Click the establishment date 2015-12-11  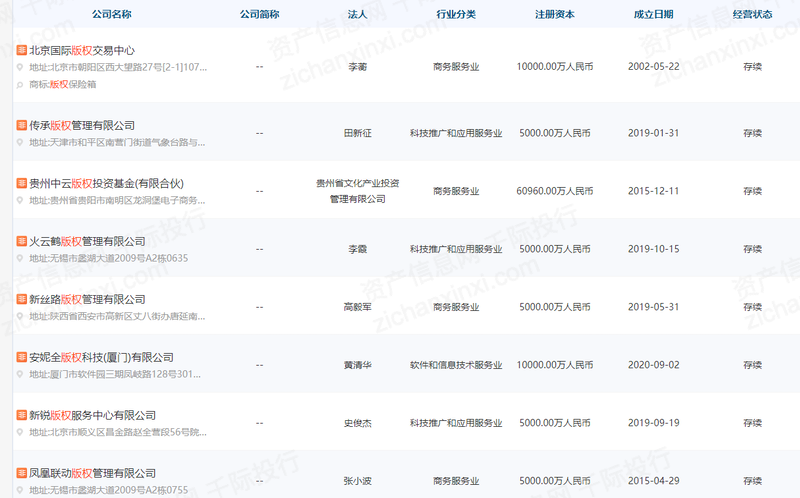654,191
